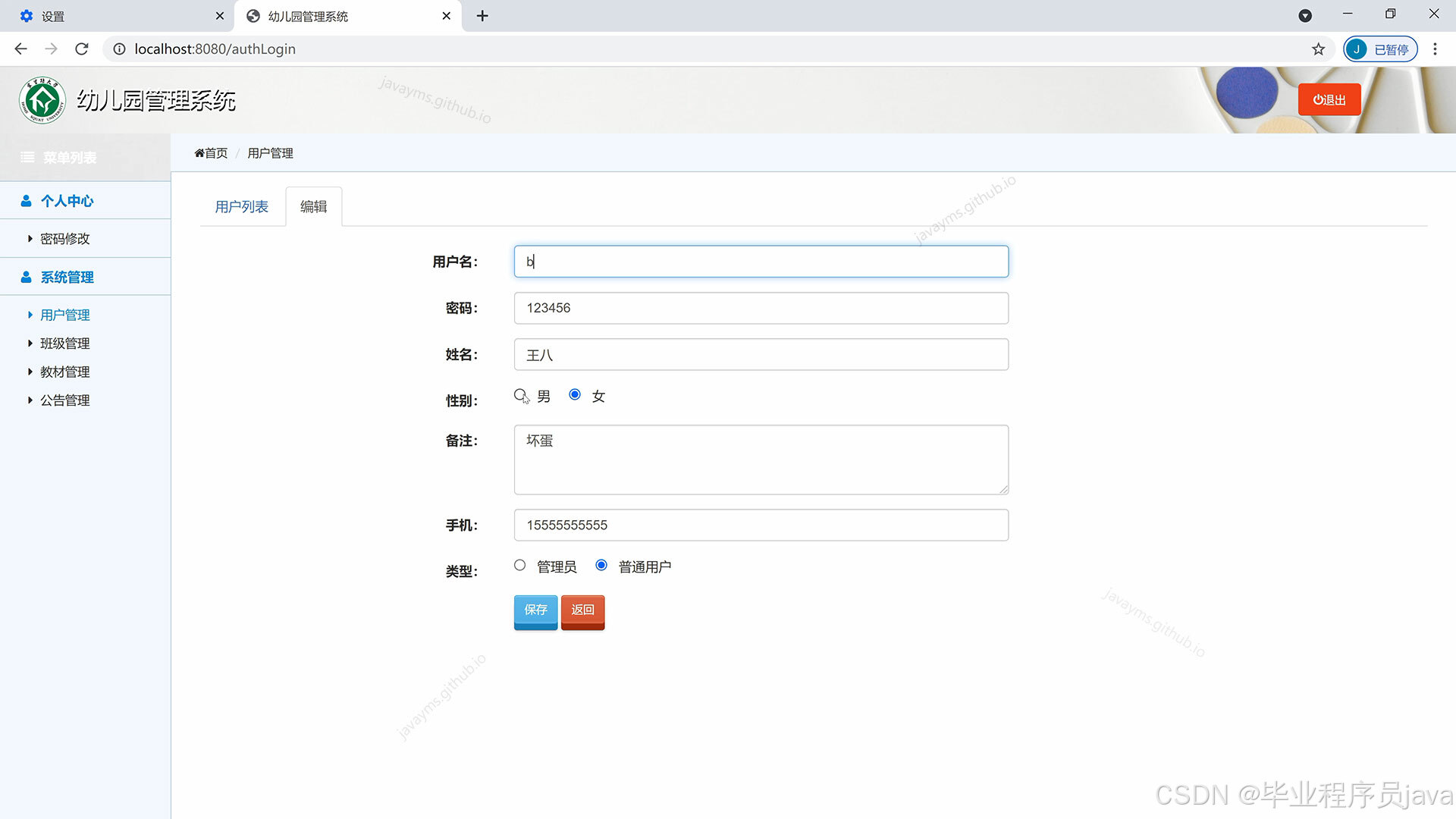The width and height of the screenshot is (1456, 819).
Task: Expand the 系统管理 menu section
Action: [85, 278]
